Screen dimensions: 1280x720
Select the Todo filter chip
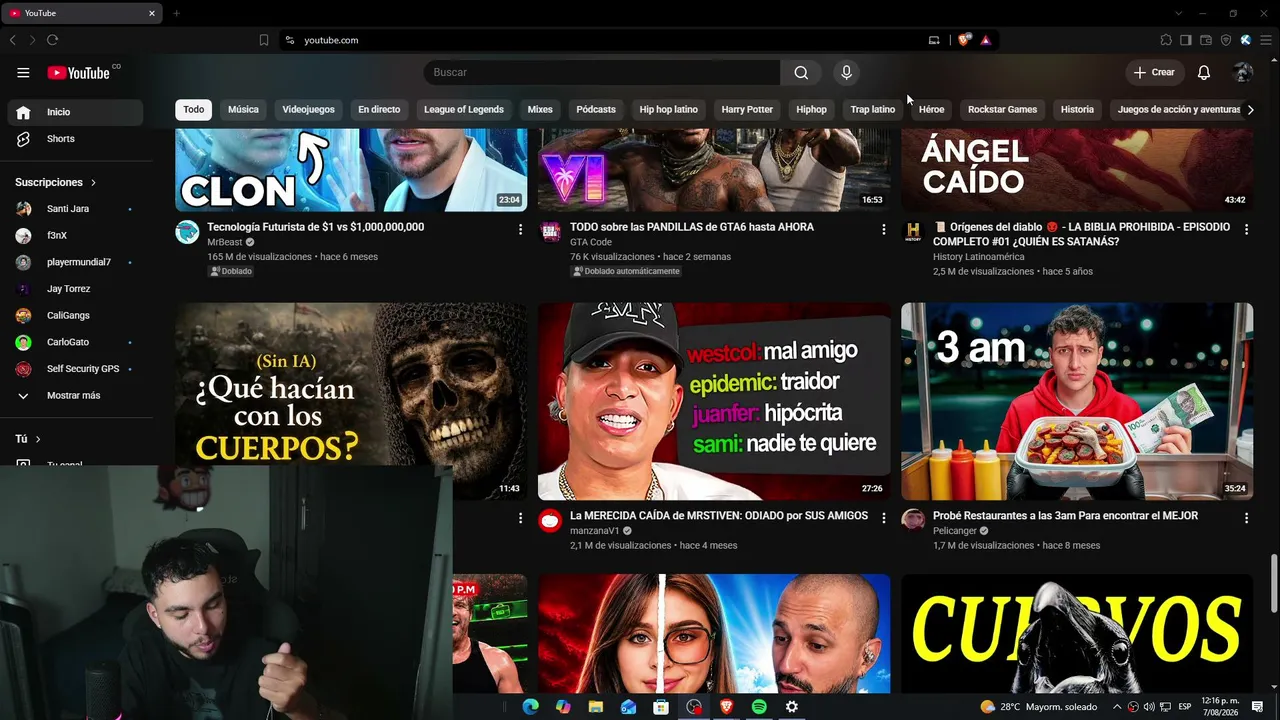[194, 110]
